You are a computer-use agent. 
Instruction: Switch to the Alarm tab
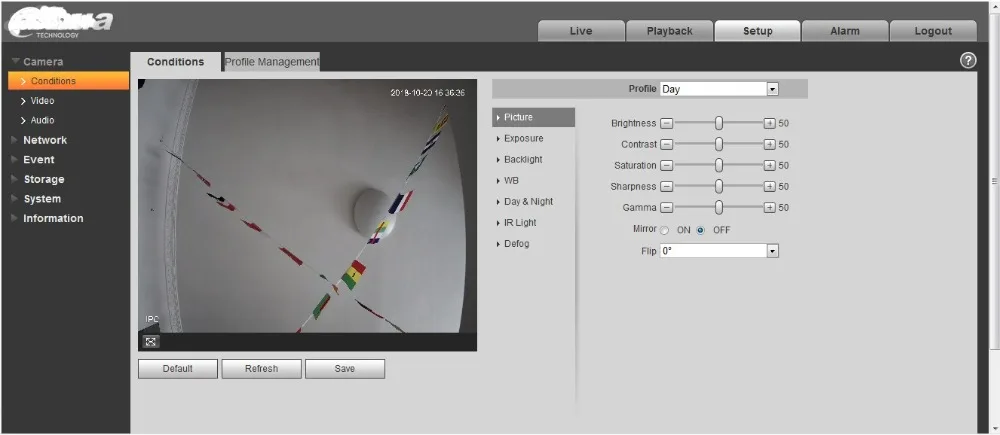845,31
